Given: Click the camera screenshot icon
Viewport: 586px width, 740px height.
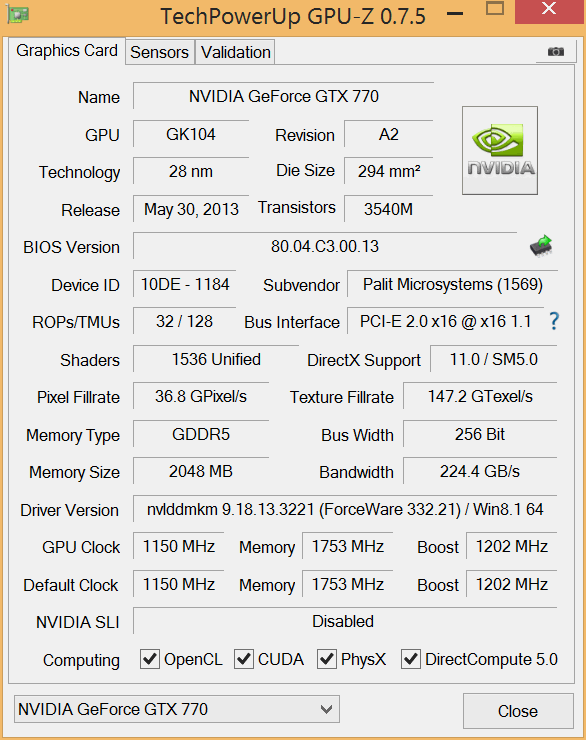Looking at the screenshot, I should pos(556,51).
